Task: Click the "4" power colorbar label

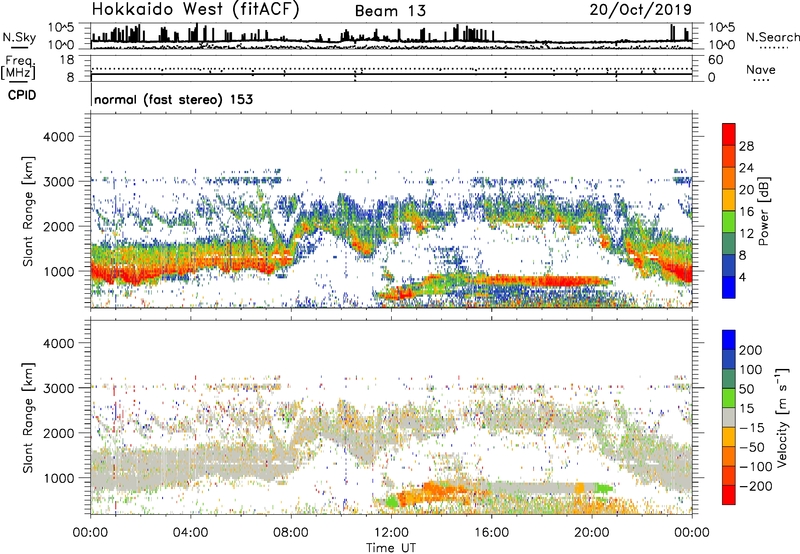Action: point(742,278)
